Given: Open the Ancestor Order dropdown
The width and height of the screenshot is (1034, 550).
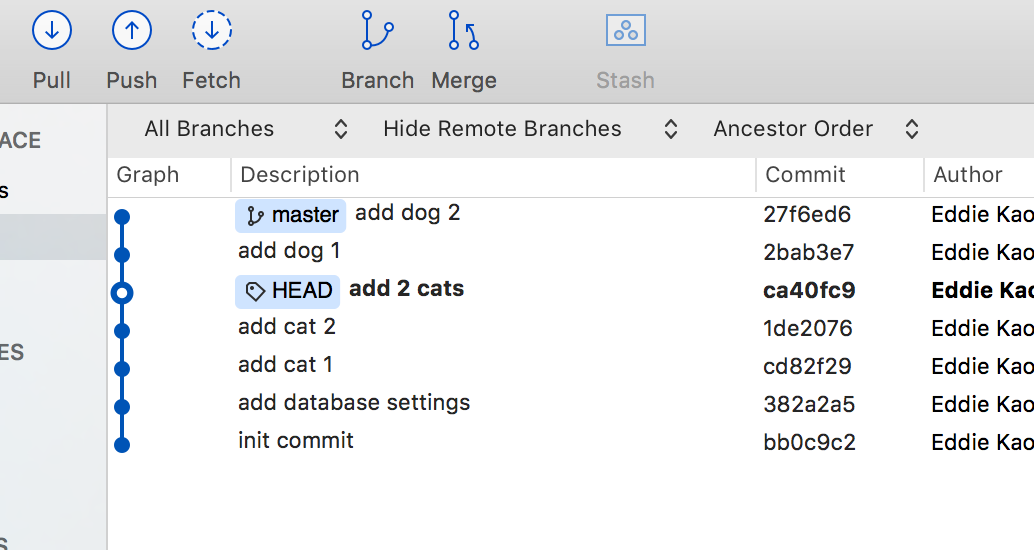Looking at the screenshot, I should 815,129.
